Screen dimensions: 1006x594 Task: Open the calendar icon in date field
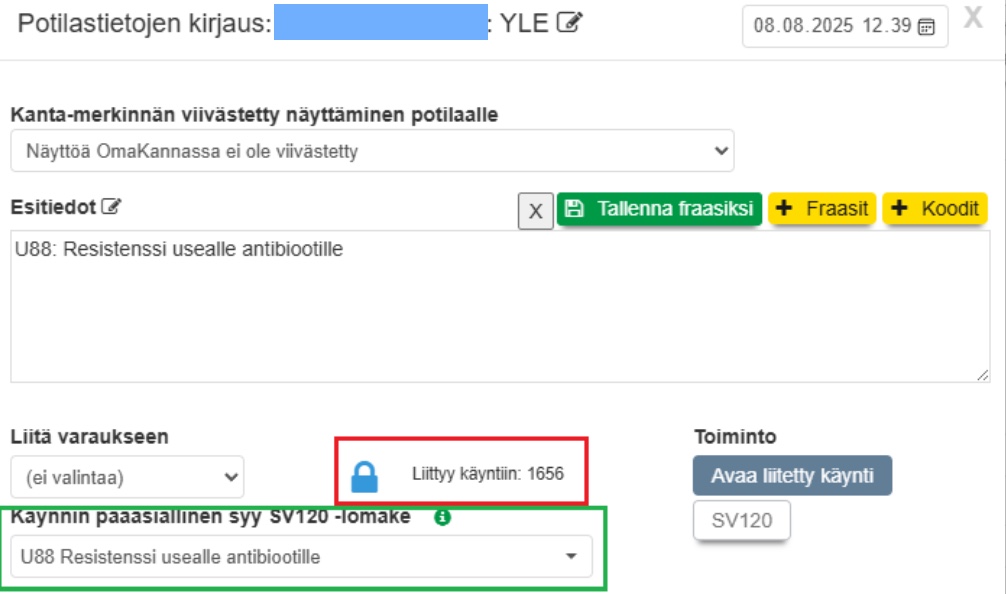point(926,27)
